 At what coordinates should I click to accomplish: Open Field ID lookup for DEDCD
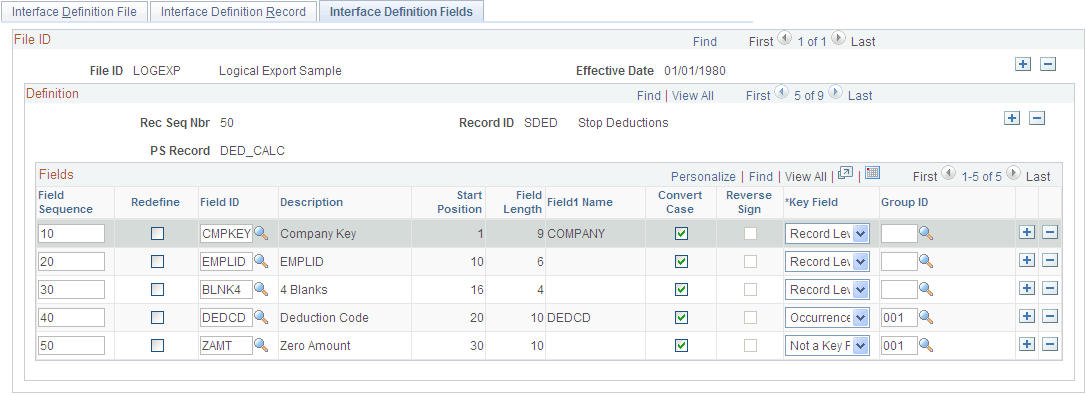[260, 317]
